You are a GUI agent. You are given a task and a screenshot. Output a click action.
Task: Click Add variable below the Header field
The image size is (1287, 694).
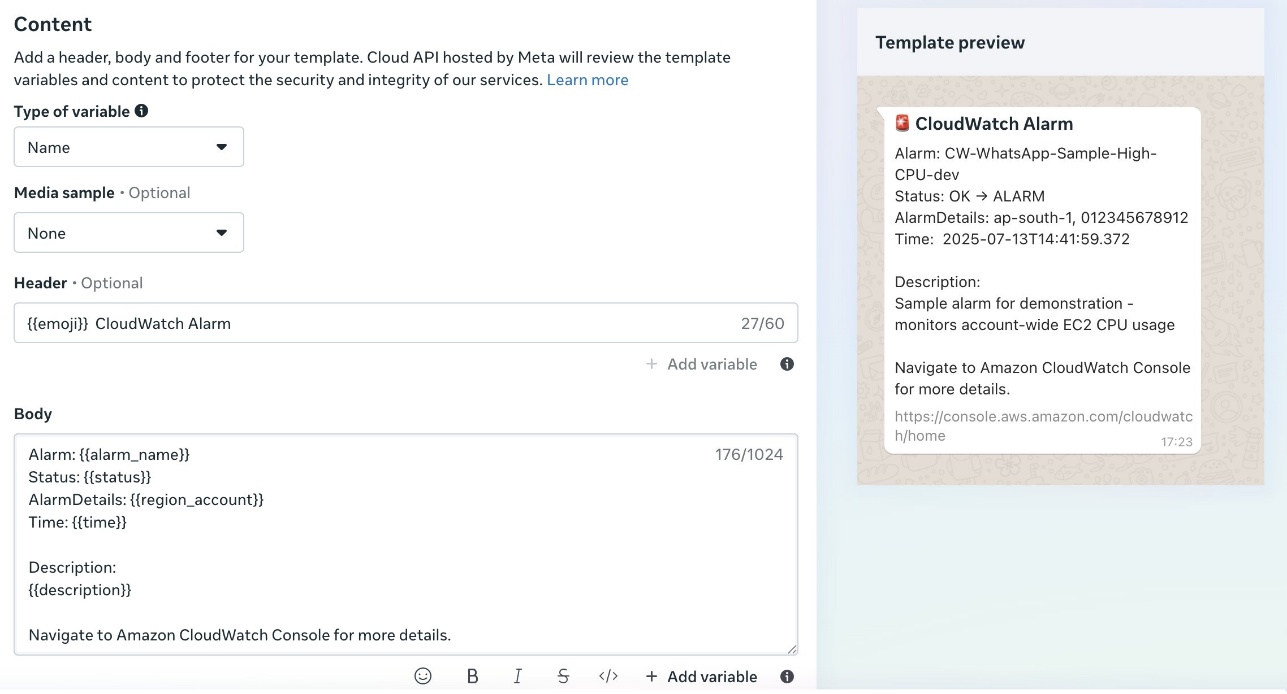701,364
